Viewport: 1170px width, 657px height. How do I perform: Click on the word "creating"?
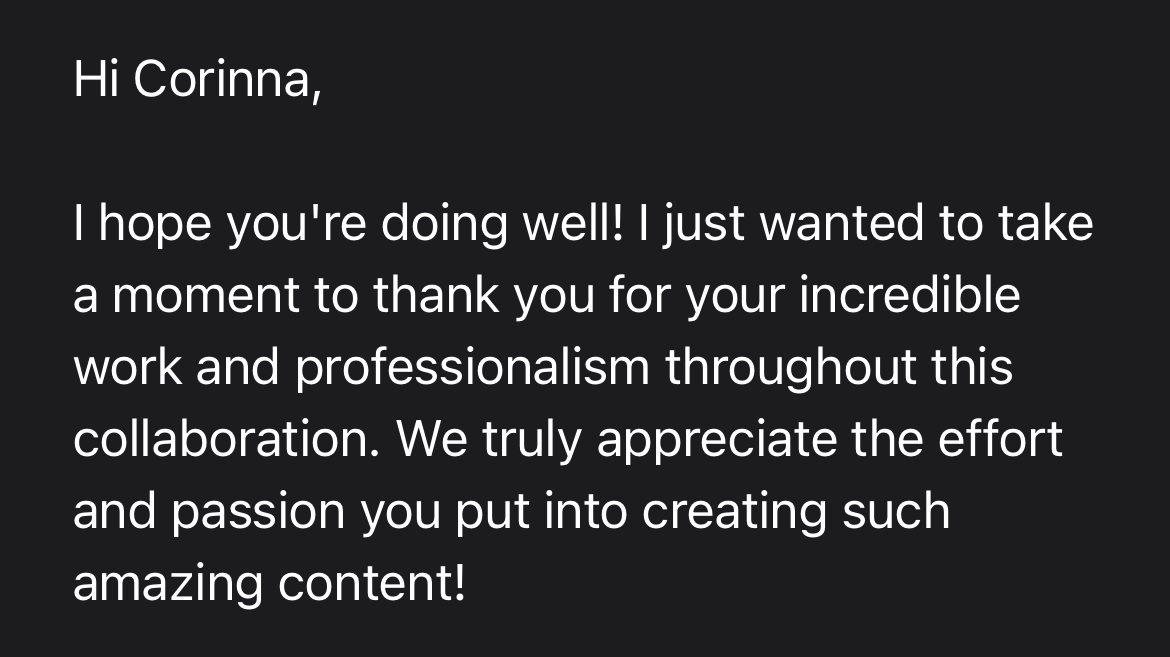tap(735, 513)
